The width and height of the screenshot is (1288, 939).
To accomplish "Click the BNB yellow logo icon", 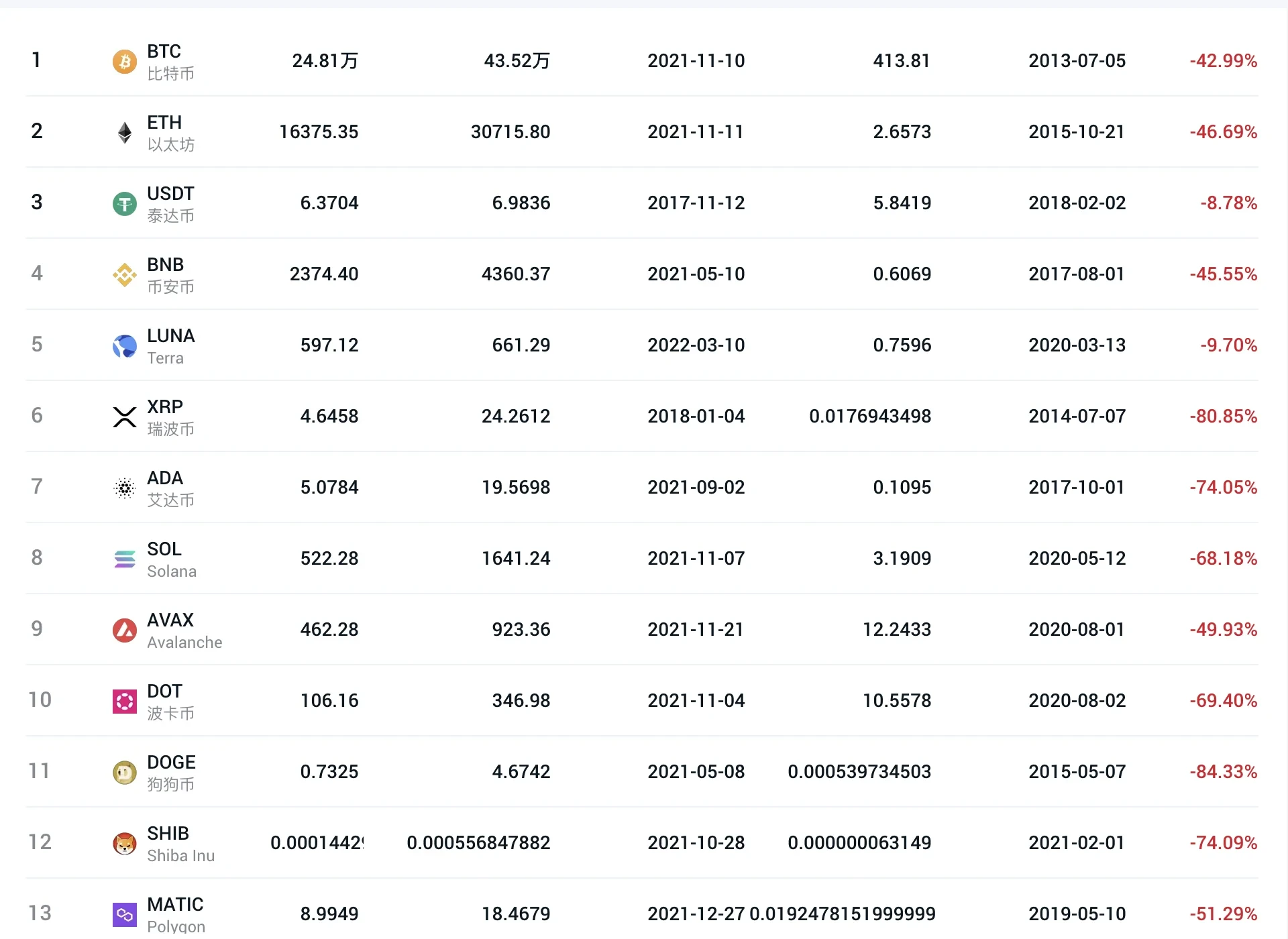I will click(x=124, y=275).
